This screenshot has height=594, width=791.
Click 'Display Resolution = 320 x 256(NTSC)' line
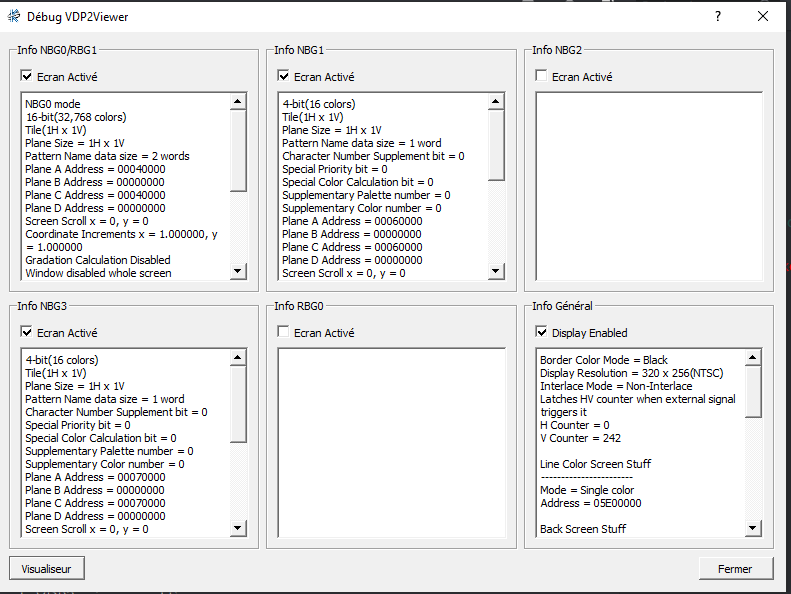pos(632,373)
